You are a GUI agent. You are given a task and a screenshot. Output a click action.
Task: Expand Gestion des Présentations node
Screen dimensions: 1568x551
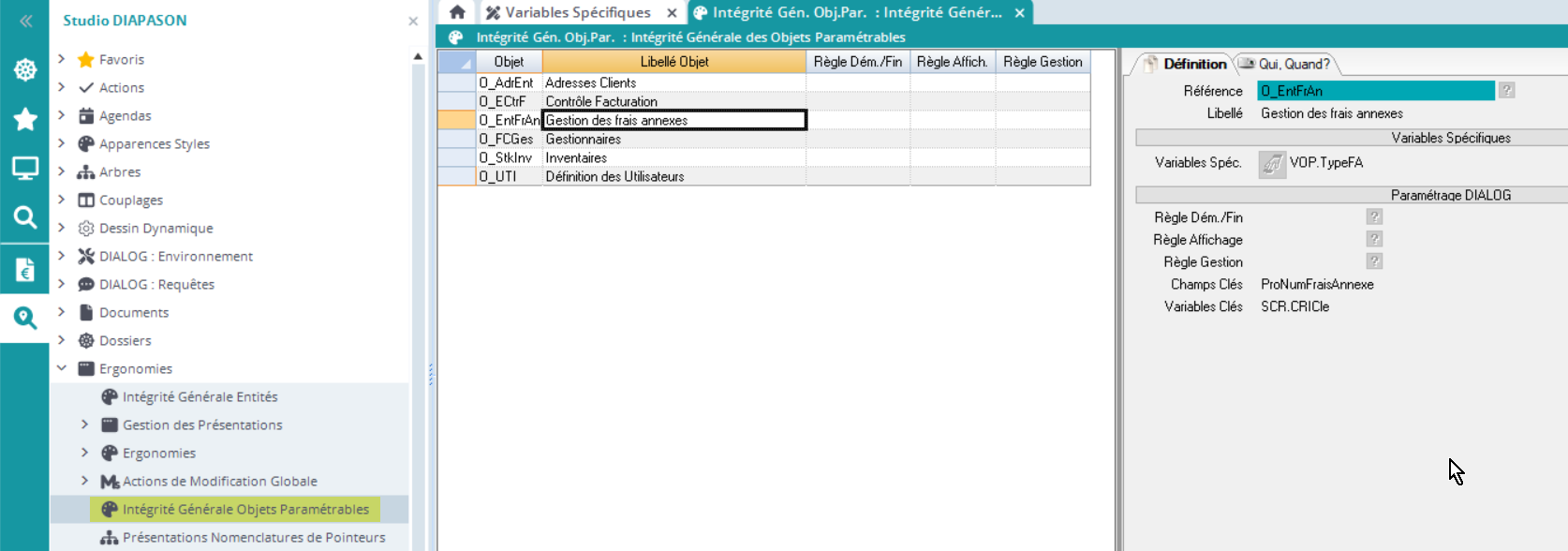point(85,424)
